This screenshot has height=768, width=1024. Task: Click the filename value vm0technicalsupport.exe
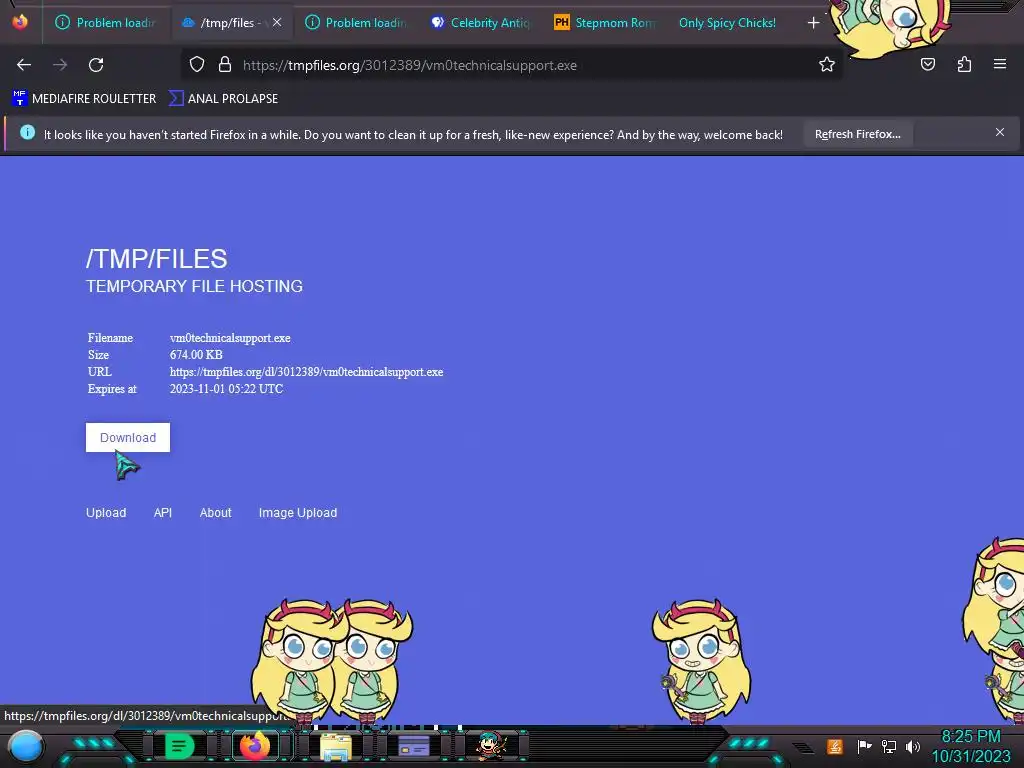coord(230,338)
